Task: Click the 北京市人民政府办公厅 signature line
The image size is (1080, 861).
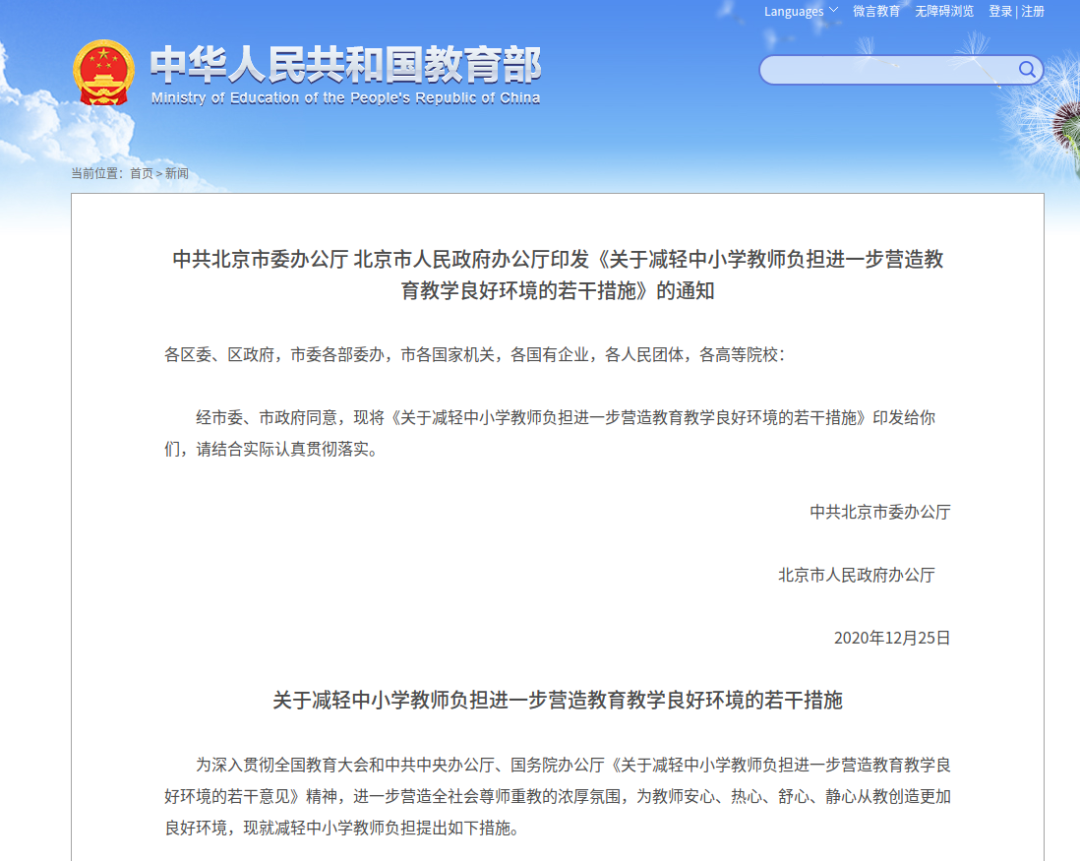Action: tap(856, 575)
